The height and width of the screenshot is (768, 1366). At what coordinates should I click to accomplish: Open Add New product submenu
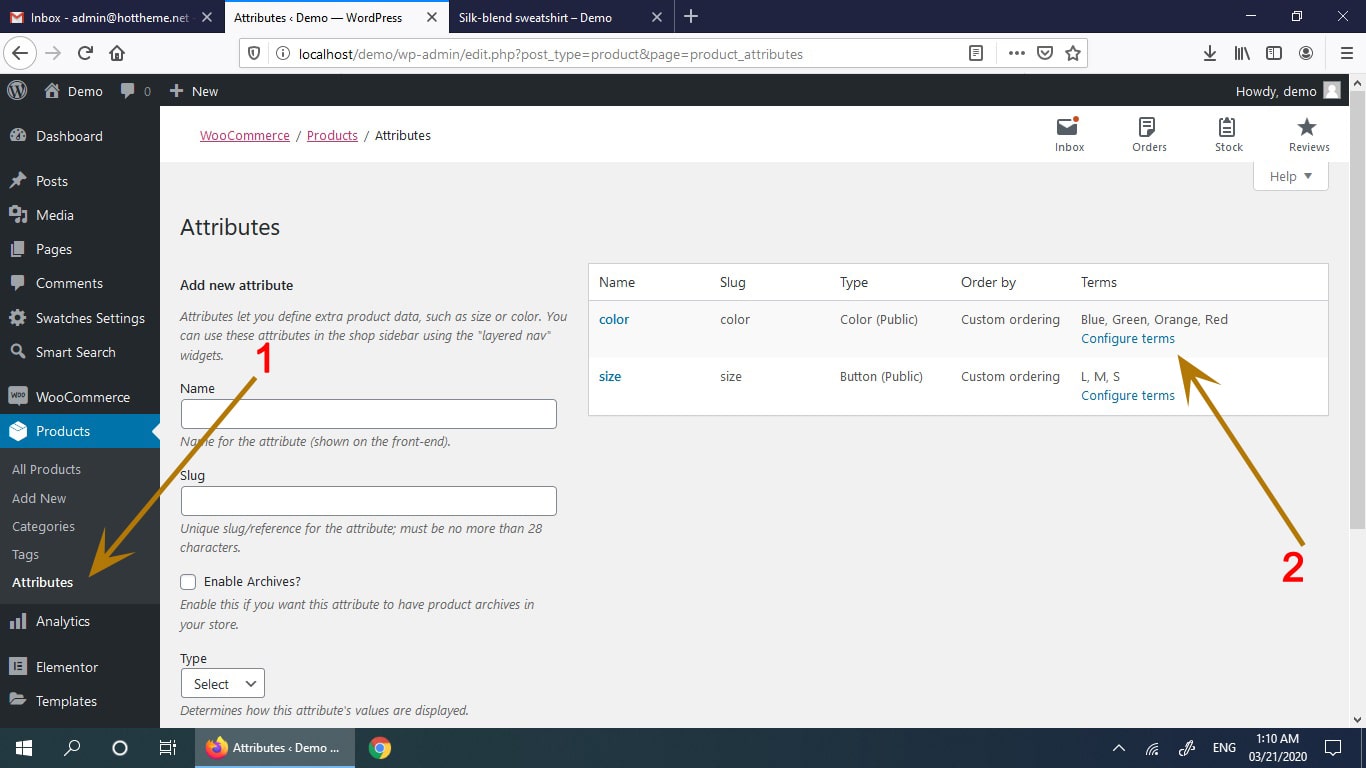(39, 498)
